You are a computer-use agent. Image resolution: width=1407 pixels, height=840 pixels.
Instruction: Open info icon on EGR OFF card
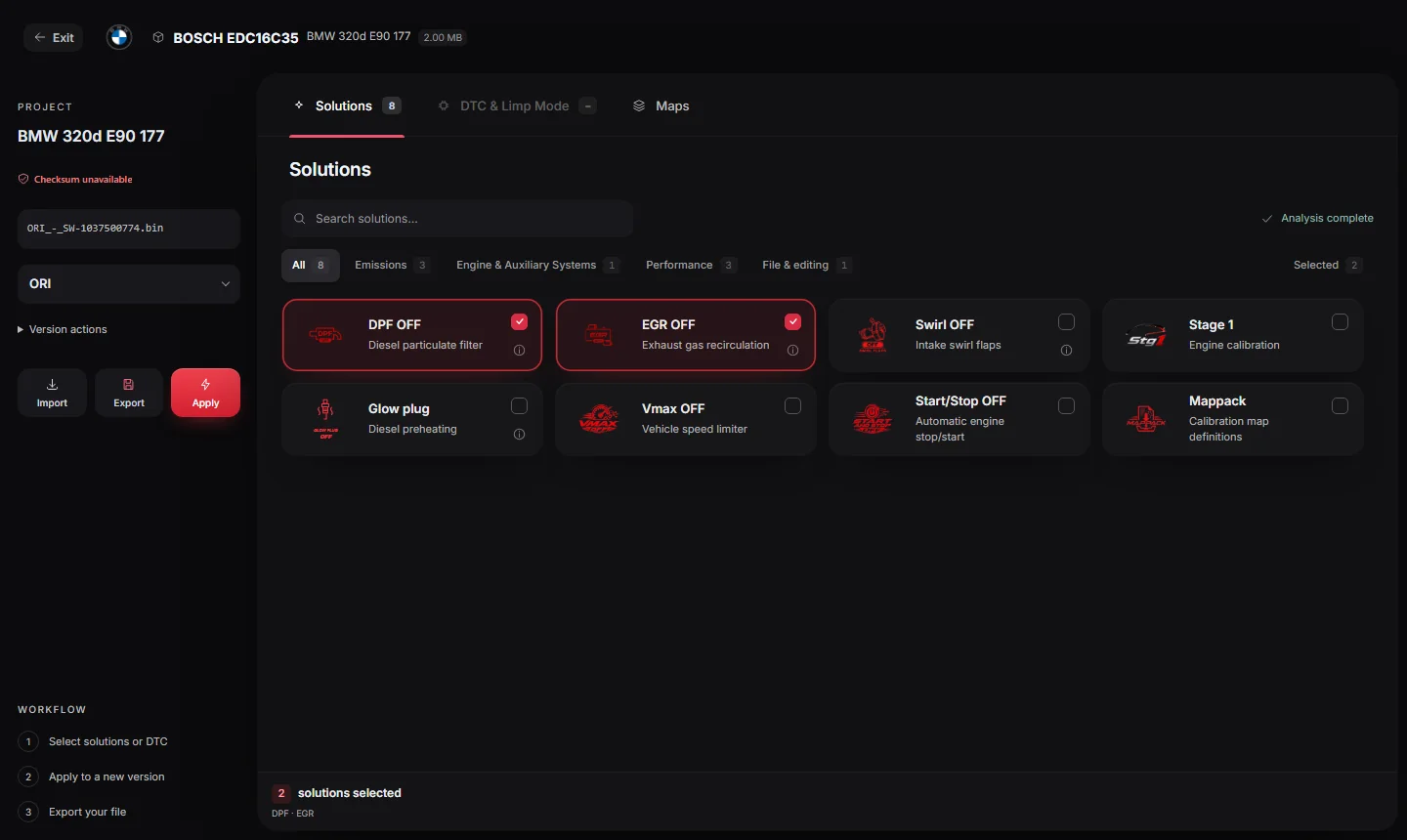tap(793, 351)
